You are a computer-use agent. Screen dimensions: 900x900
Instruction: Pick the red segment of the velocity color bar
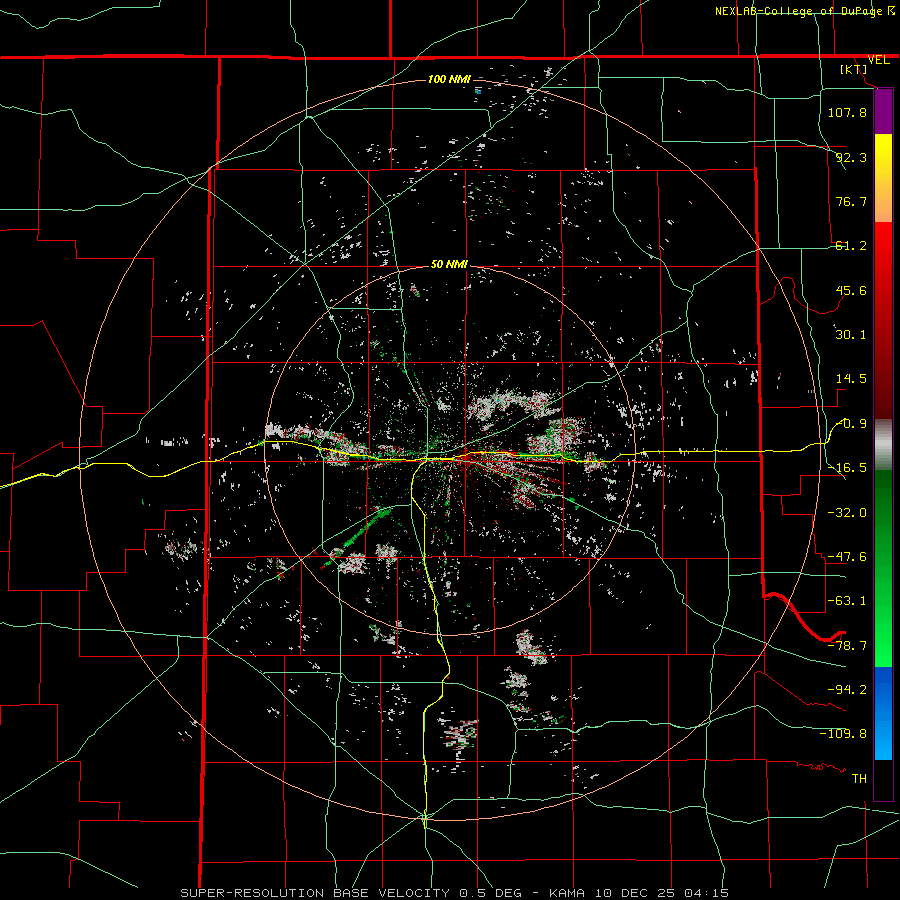click(883, 320)
